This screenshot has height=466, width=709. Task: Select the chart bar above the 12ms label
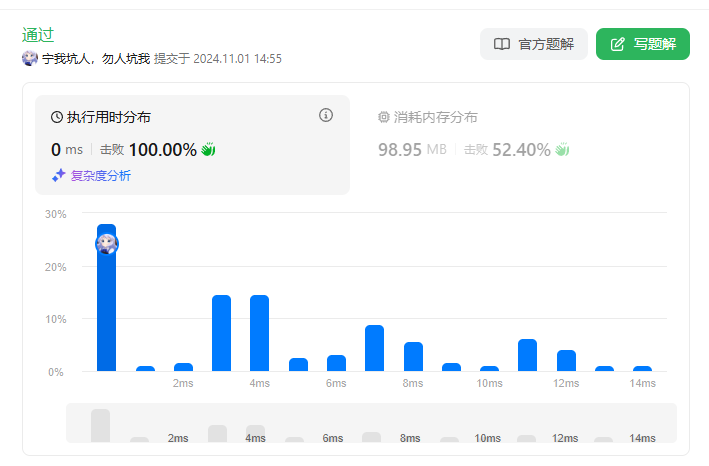566,360
